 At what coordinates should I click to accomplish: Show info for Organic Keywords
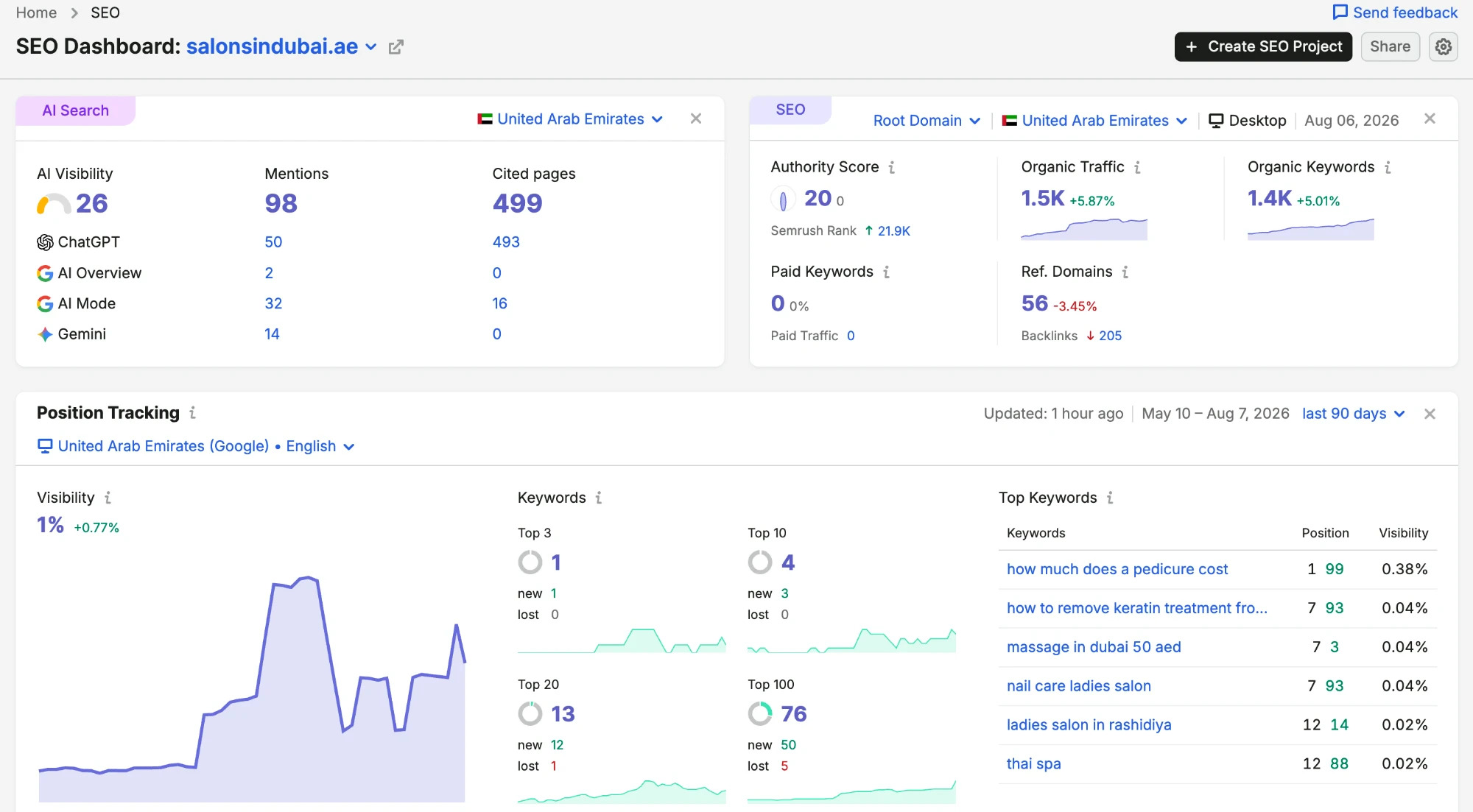pos(1388,168)
